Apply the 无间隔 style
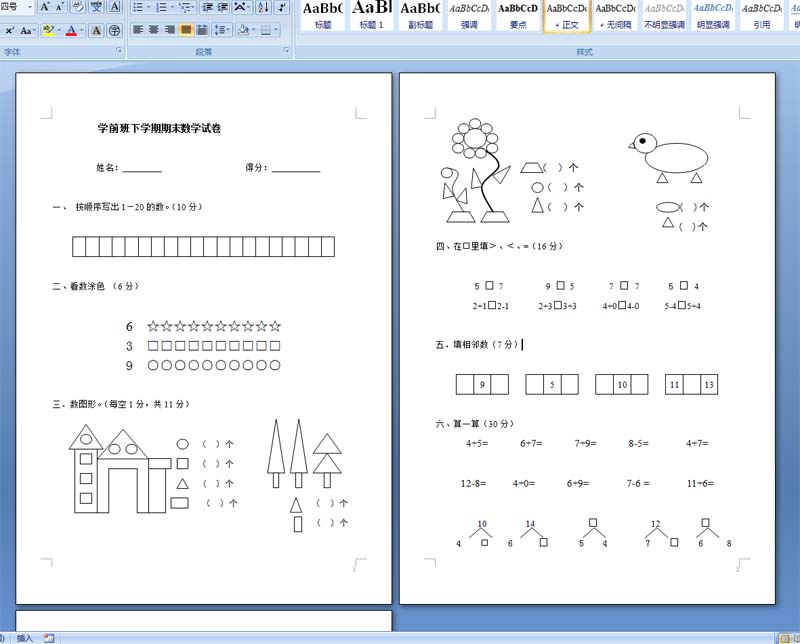Screen dimensions: 800x644 pyautogui.click(x=615, y=15)
